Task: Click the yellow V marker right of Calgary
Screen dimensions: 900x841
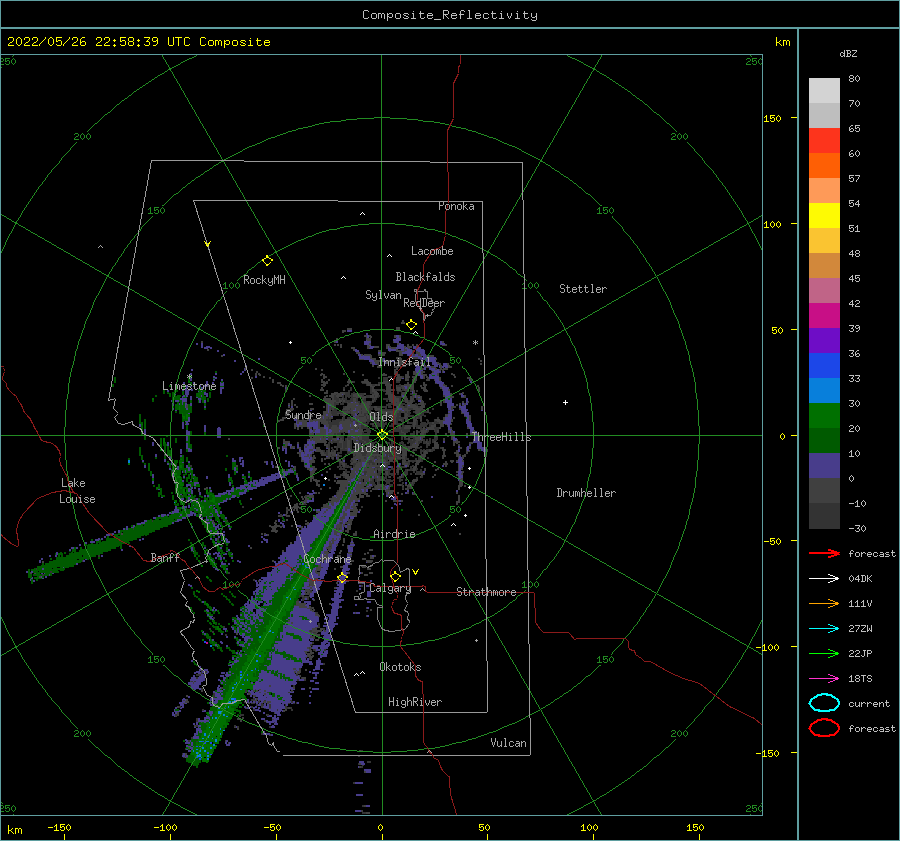Action: pos(416,572)
